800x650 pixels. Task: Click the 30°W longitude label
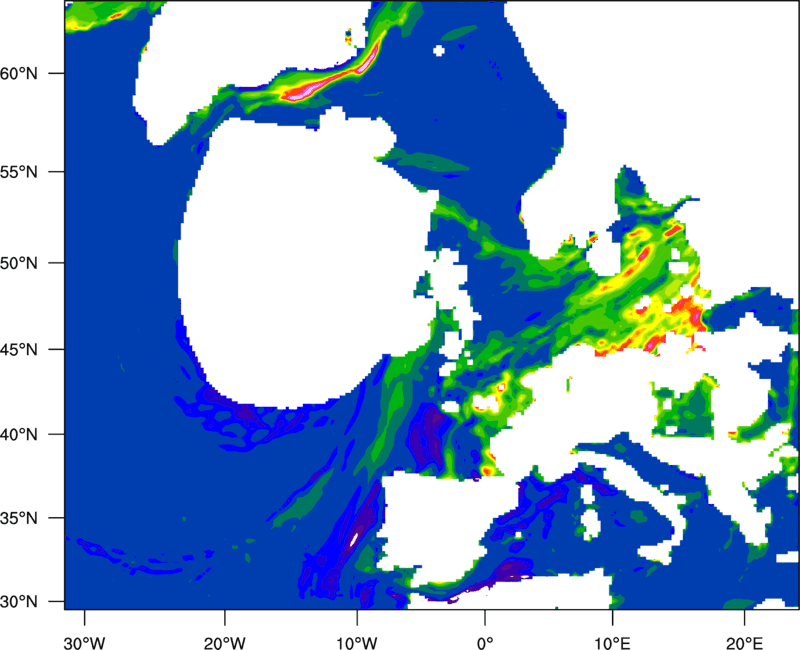(x=84, y=643)
